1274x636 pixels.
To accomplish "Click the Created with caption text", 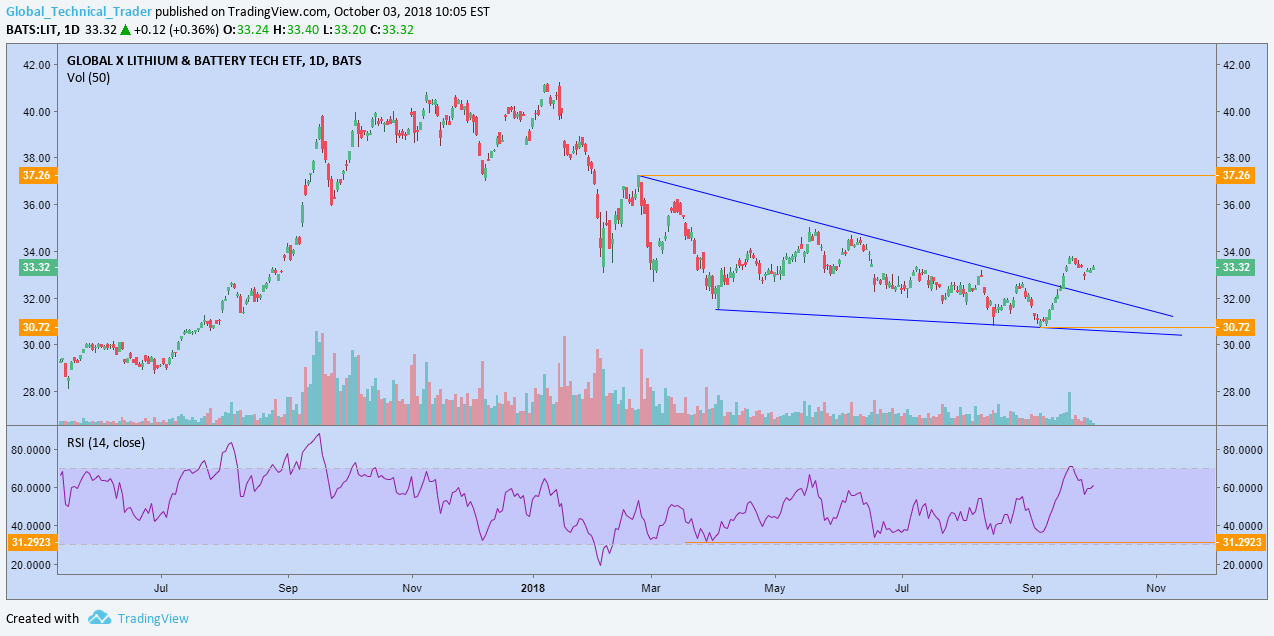I will coord(43,618).
